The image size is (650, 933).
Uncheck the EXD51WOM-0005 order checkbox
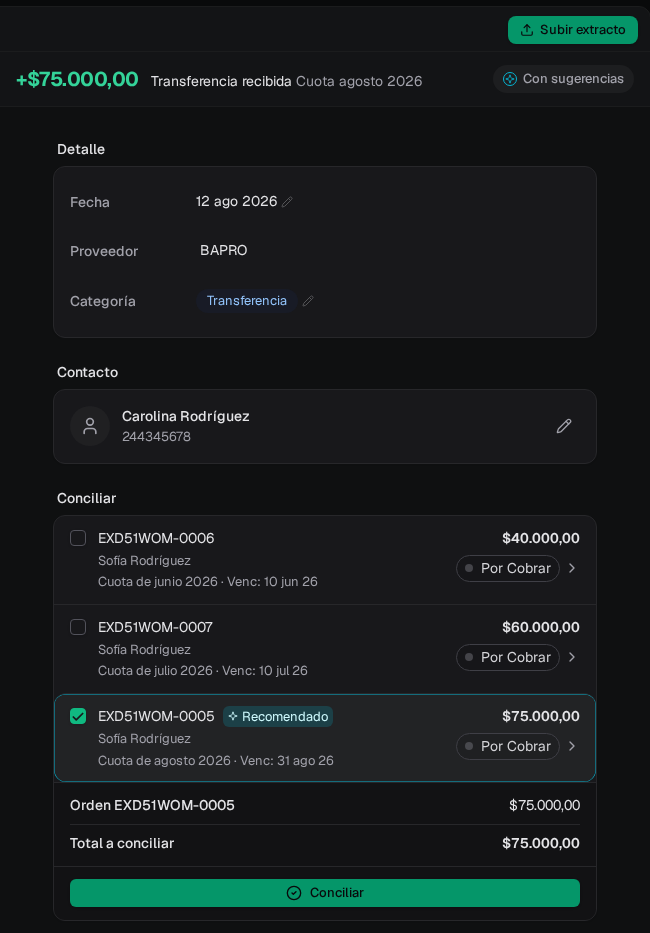[78, 716]
